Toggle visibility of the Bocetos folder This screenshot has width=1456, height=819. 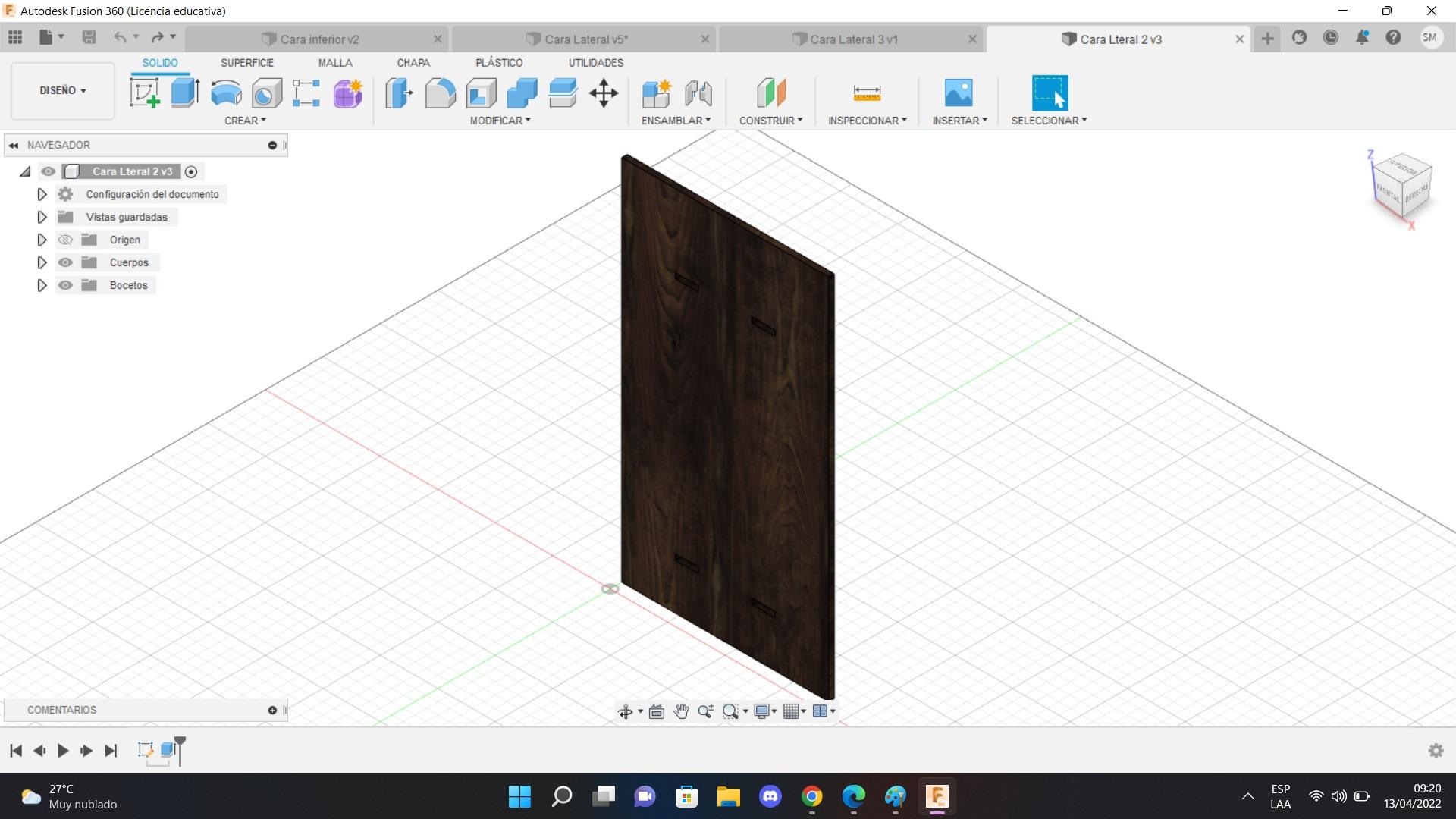pyautogui.click(x=66, y=285)
